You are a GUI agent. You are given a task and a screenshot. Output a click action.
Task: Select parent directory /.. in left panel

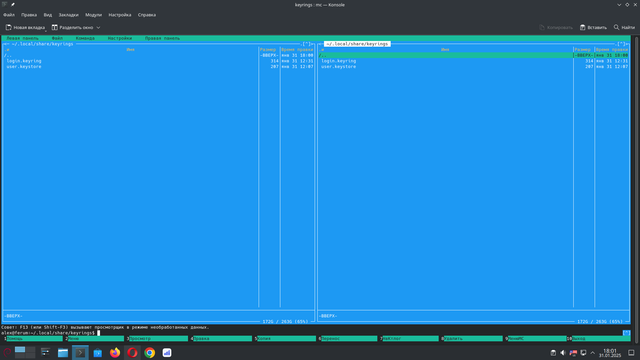[x=8, y=55]
